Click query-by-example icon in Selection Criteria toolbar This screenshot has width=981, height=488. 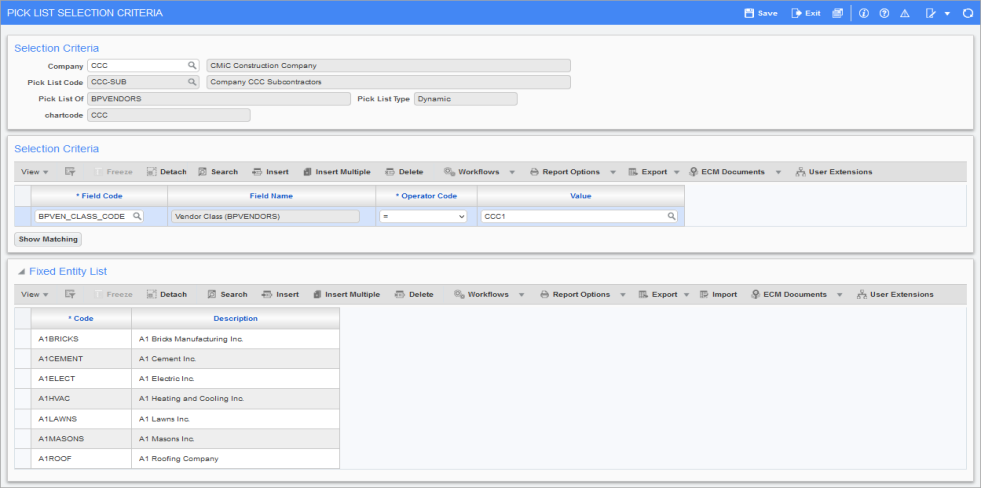(69, 171)
